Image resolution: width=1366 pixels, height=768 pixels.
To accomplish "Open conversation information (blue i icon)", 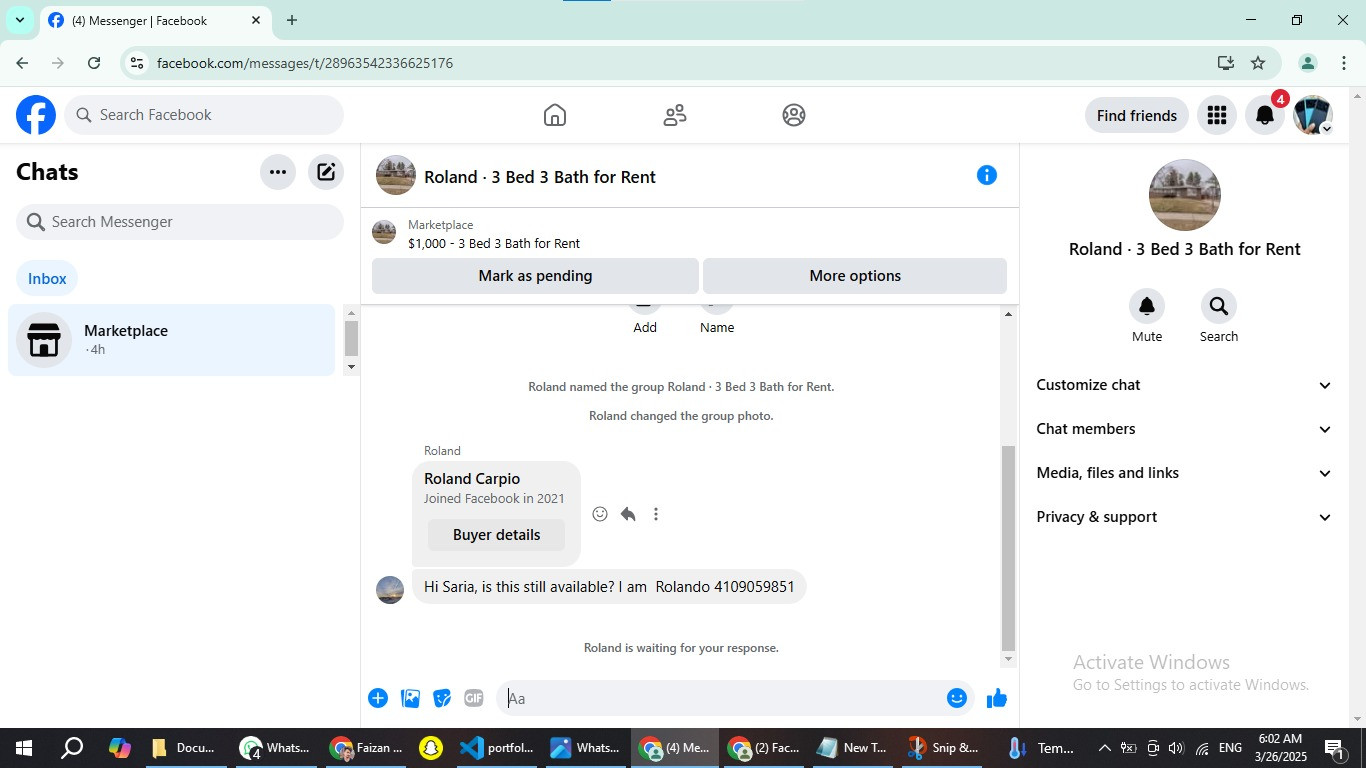I will tap(987, 176).
